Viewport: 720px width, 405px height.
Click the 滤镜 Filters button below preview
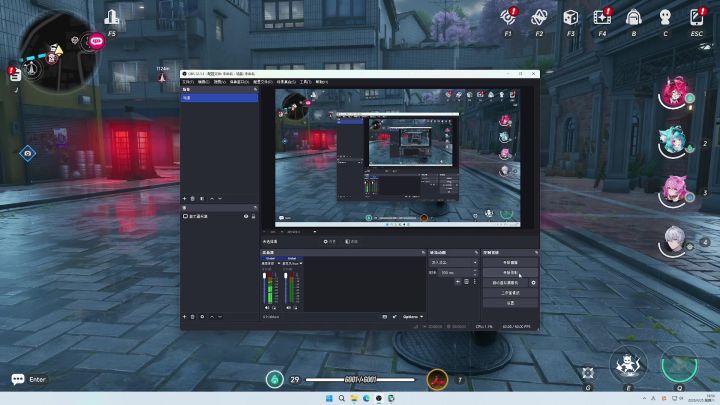tap(351, 241)
